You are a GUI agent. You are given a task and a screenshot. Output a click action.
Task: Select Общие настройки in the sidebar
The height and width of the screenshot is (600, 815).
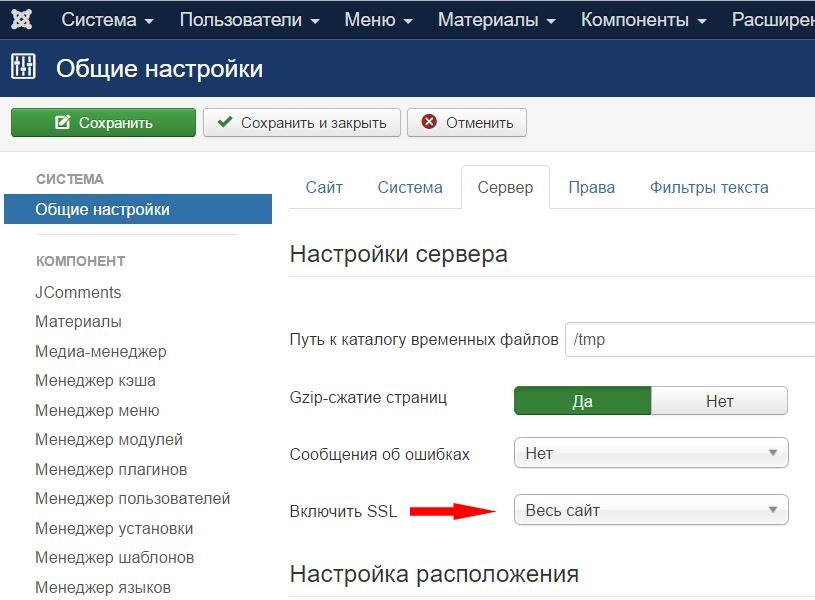click(138, 209)
